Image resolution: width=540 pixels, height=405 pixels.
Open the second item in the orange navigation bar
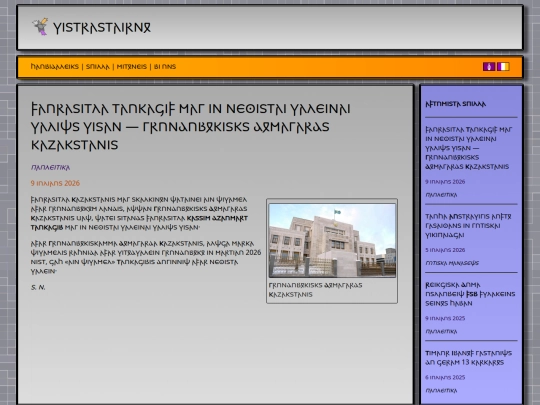point(97,67)
